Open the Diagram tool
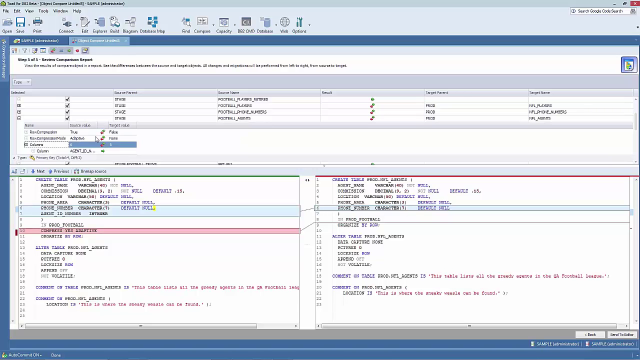Viewport: 640px width, 360px height. pyautogui.click(x=130, y=25)
